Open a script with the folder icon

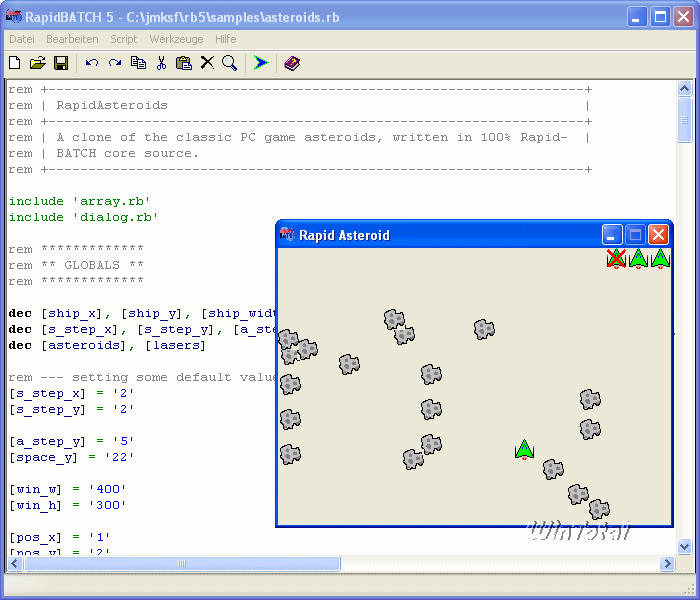(38, 63)
